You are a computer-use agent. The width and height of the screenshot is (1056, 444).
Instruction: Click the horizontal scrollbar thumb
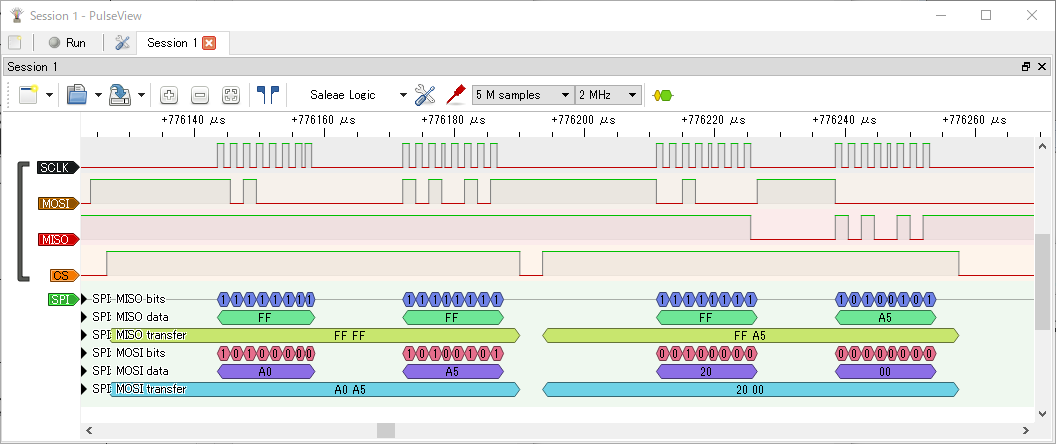(x=385, y=430)
